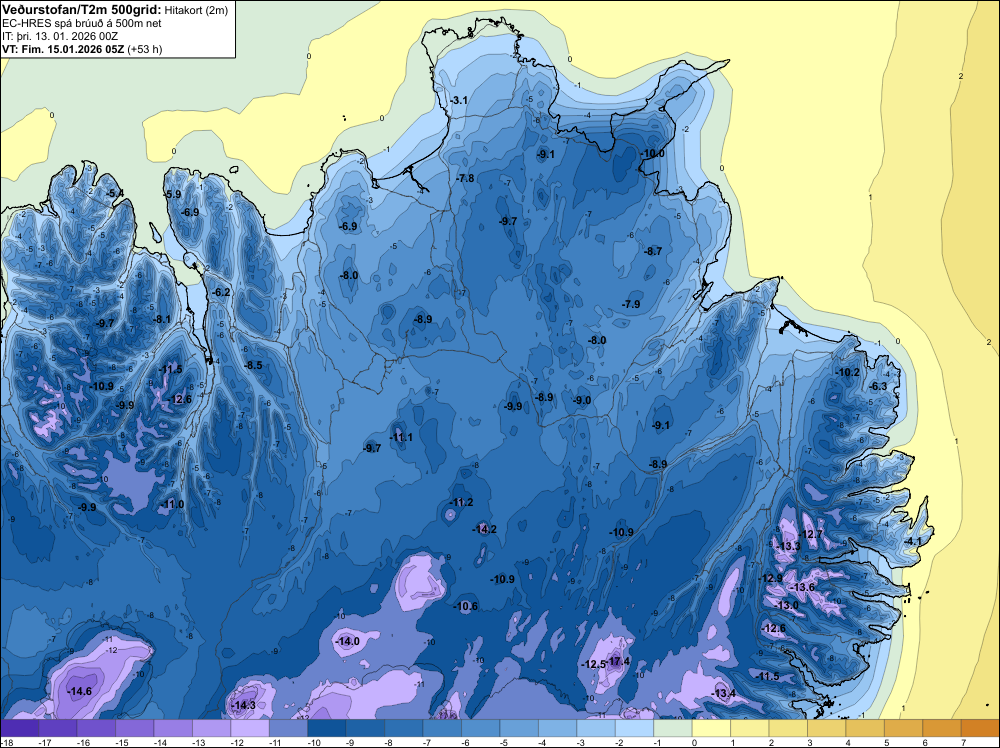Image resolution: width=1000 pixels, height=748 pixels.
Task: Click the 5 label on the color scale
Action: coord(886,742)
